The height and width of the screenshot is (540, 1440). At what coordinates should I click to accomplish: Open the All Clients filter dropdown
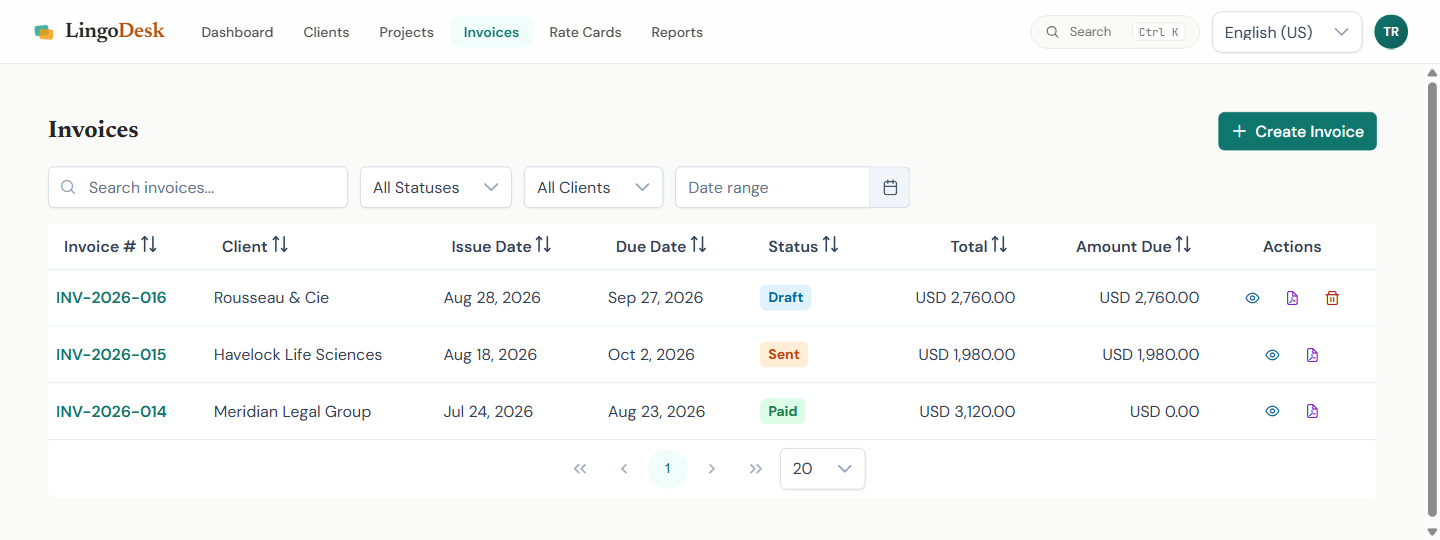593,187
